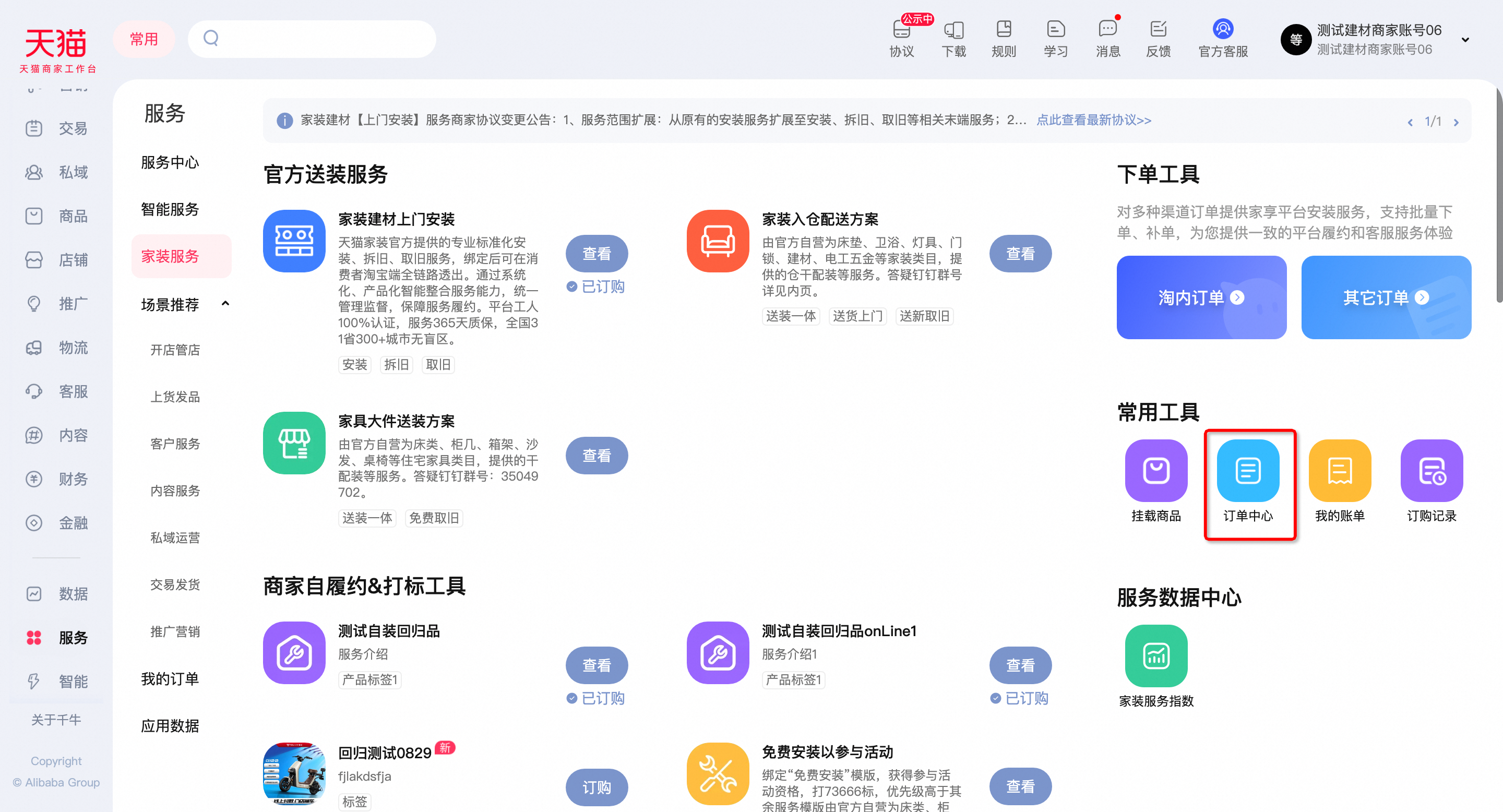Open 店铺 in left sidebar
Image resolution: width=1503 pixels, height=812 pixels.
pyautogui.click(x=56, y=259)
